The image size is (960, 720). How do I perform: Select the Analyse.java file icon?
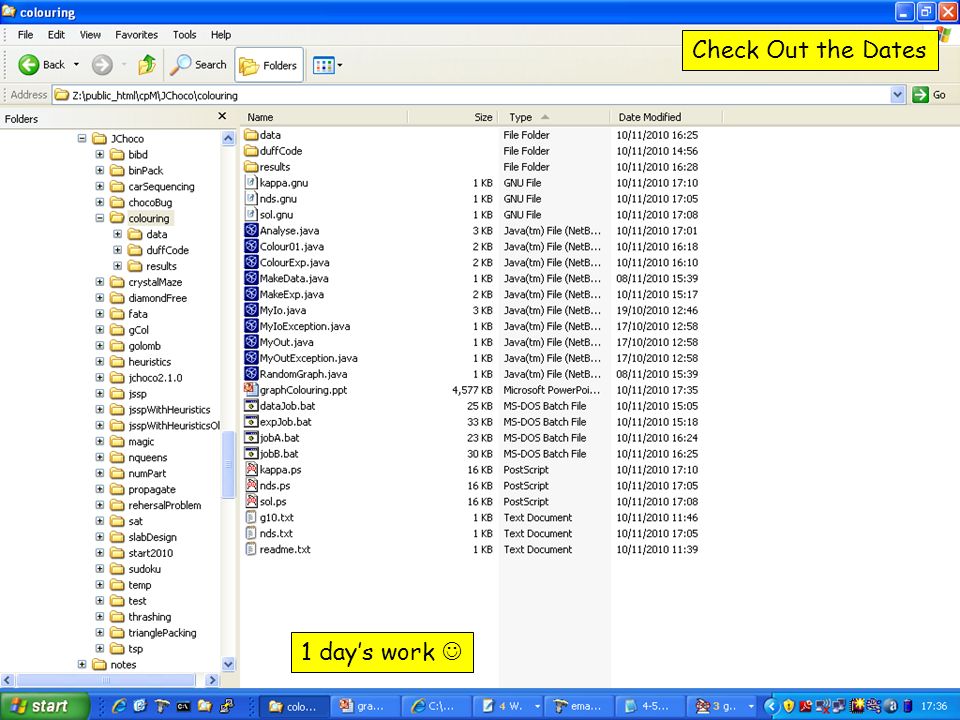(x=251, y=230)
